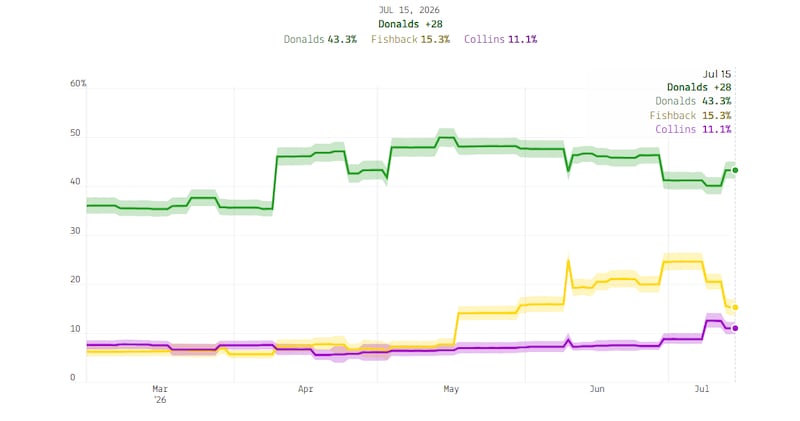The height and width of the screenshot is (421, 800).
Task: Click Fishback 15.3% in the tooltip
Action: click(690, 115)
